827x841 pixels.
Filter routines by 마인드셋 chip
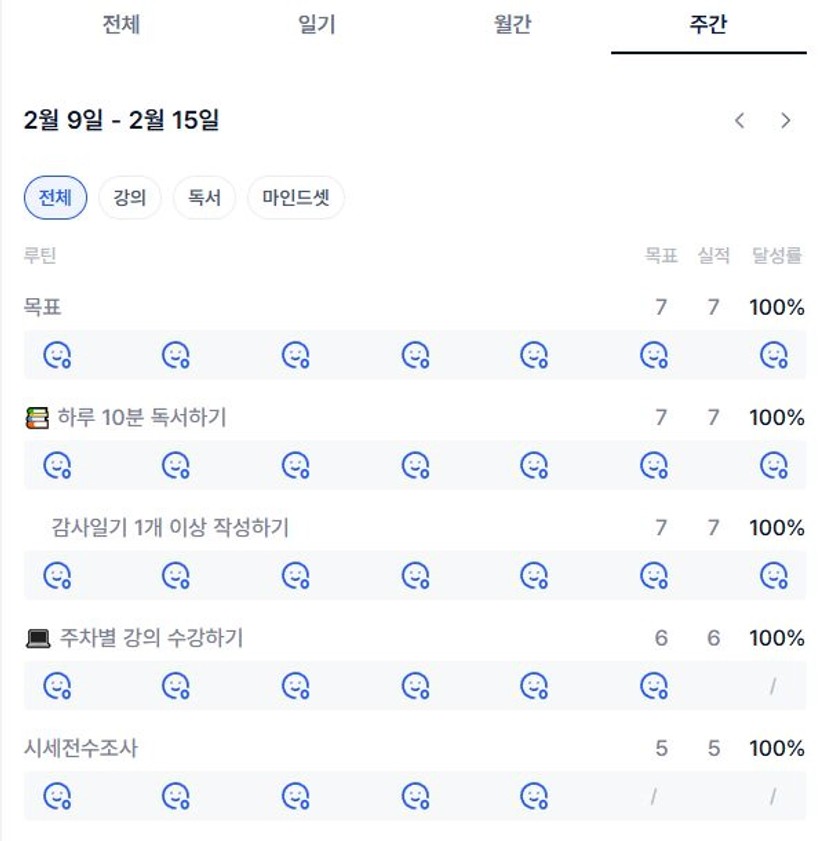point(296,198)
